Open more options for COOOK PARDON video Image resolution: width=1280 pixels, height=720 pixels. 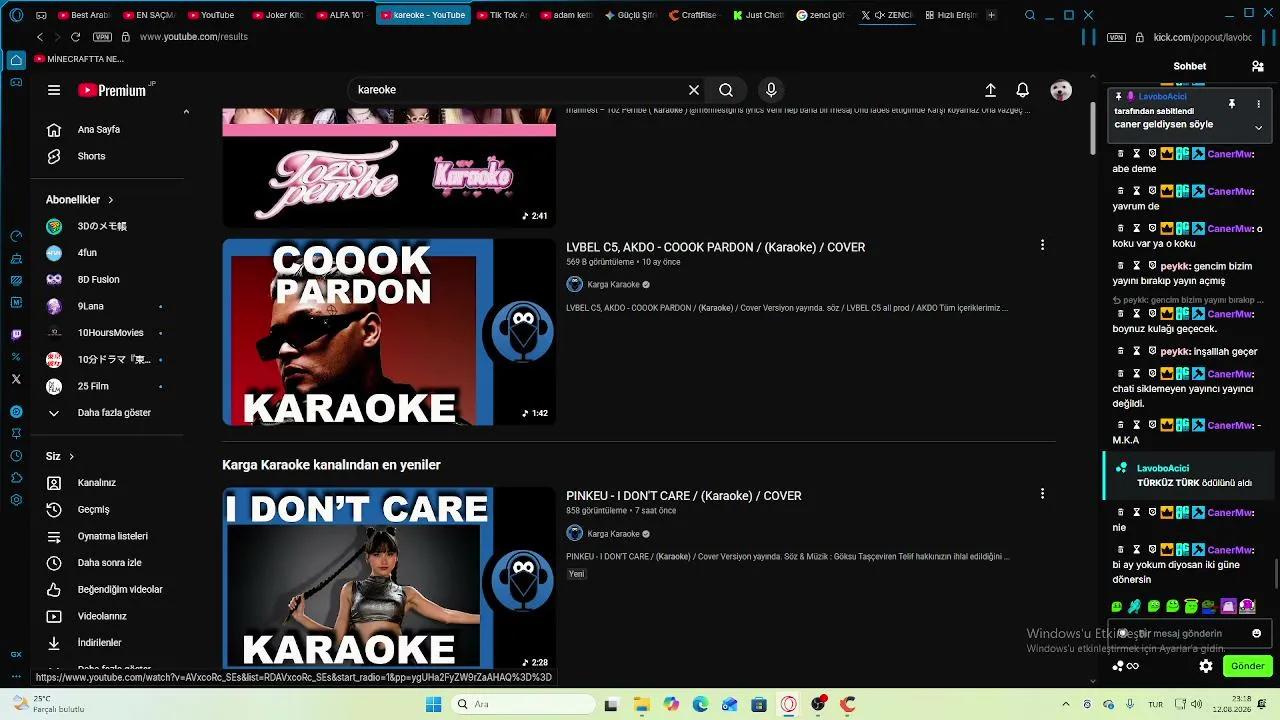point(1042,245)
